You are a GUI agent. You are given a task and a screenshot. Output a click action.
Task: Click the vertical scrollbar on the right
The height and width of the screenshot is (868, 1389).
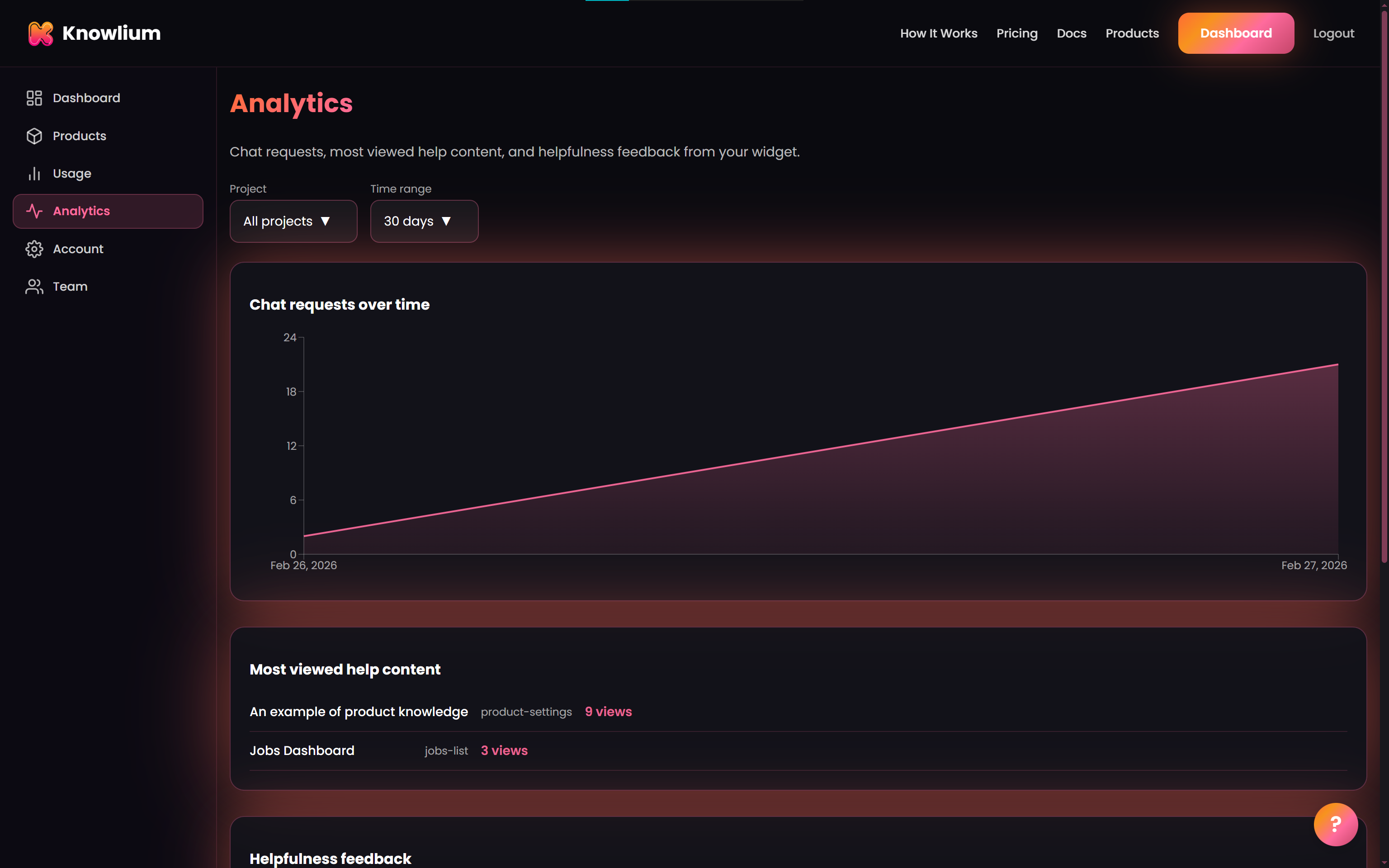point(1383,287)
